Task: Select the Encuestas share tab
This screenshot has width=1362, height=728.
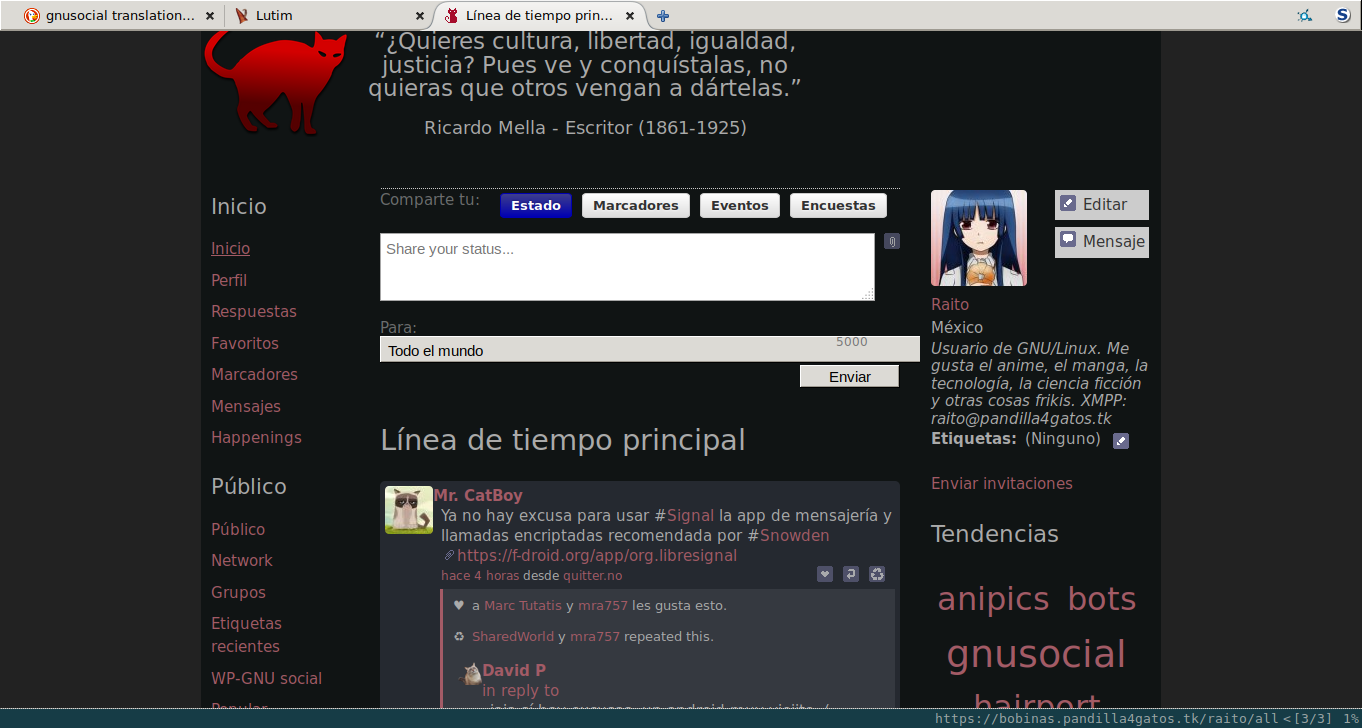Action: pyautogui.click(x=838, y=205)
